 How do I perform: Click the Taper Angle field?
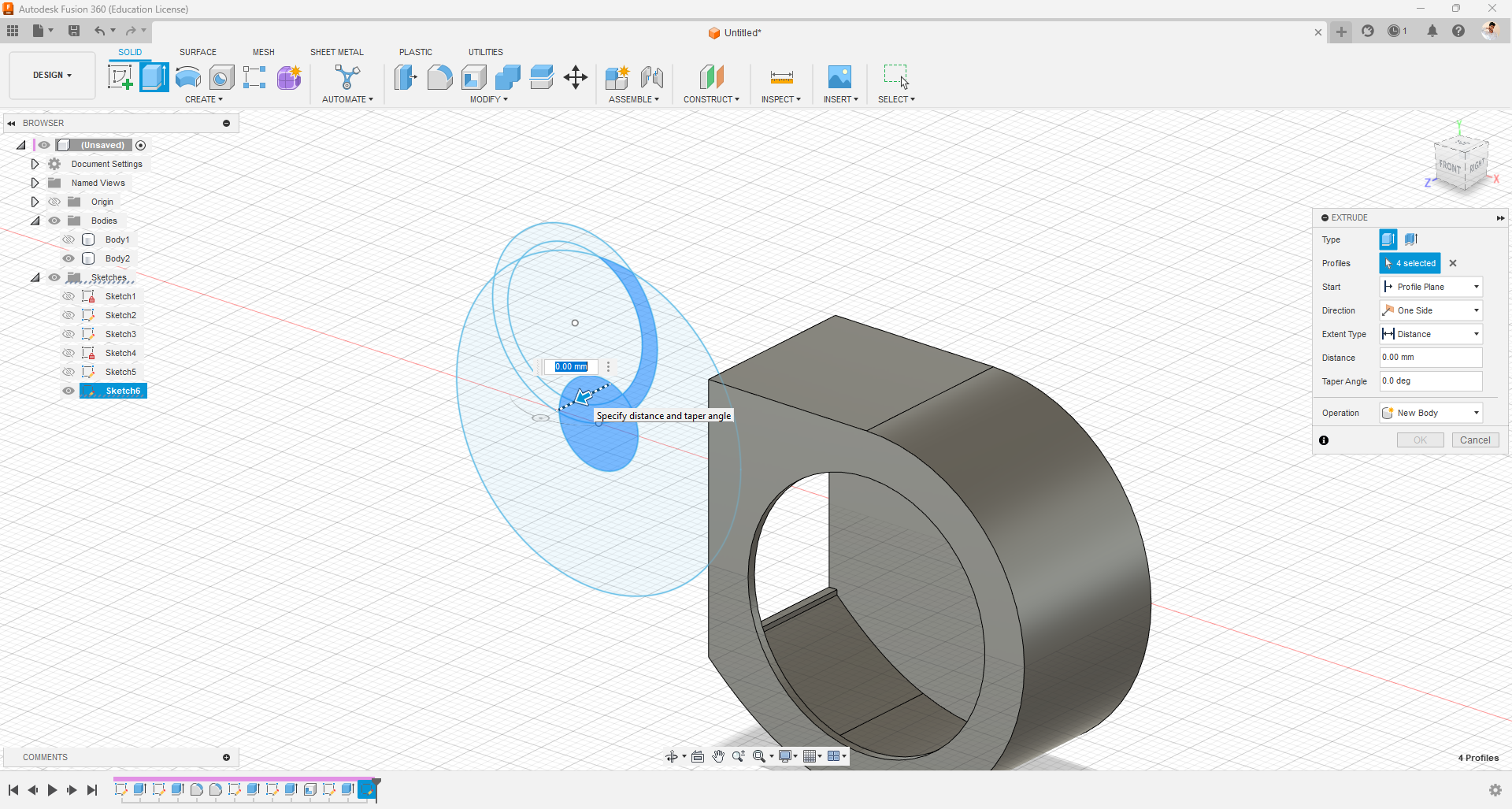(x=1431, y=381)
